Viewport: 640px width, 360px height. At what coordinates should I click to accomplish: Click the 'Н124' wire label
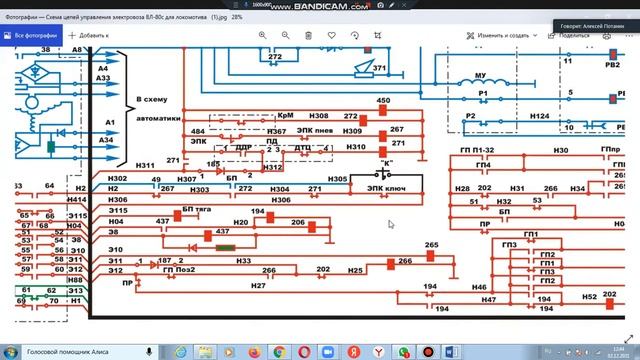pos(540,116)
